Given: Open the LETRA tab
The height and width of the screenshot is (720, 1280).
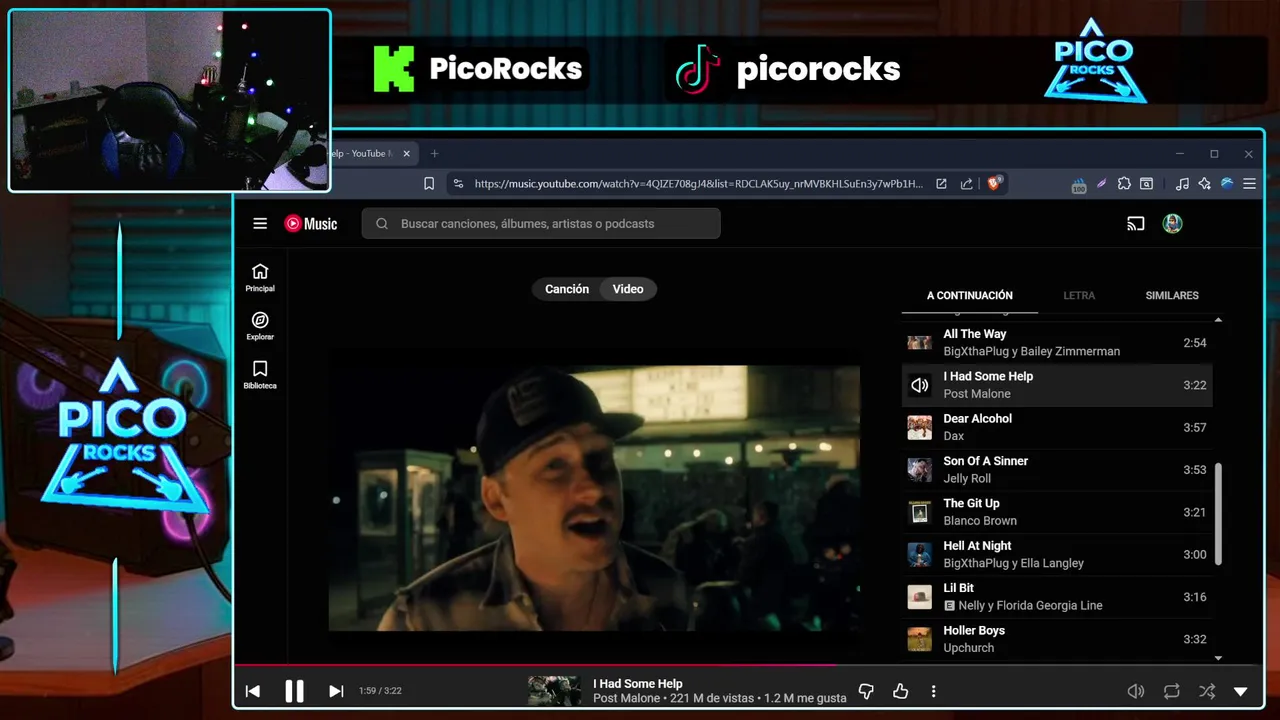Looking at the screenshot, I should [x=1079, y=295].
